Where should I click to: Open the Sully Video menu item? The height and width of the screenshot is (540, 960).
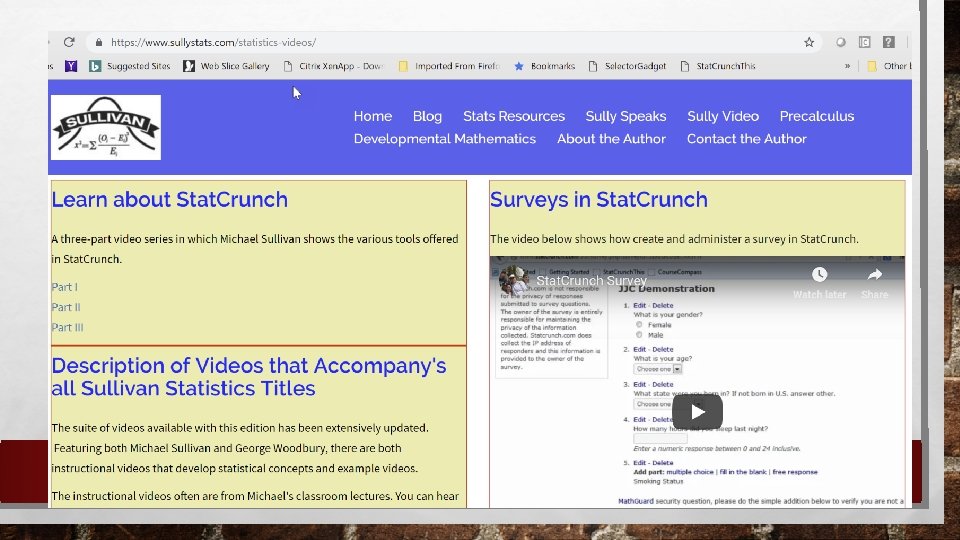point(723,116)
